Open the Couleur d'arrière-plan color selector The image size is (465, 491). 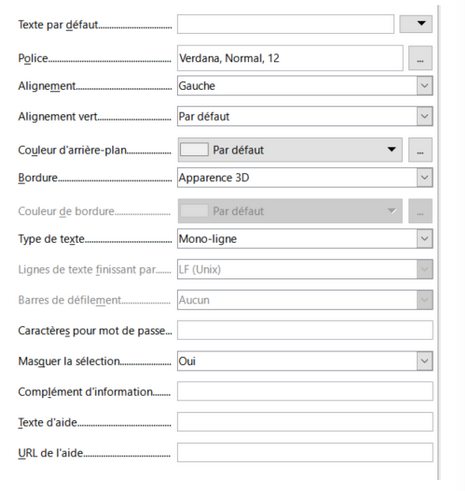pyautogui.click(x=290, y=150)
